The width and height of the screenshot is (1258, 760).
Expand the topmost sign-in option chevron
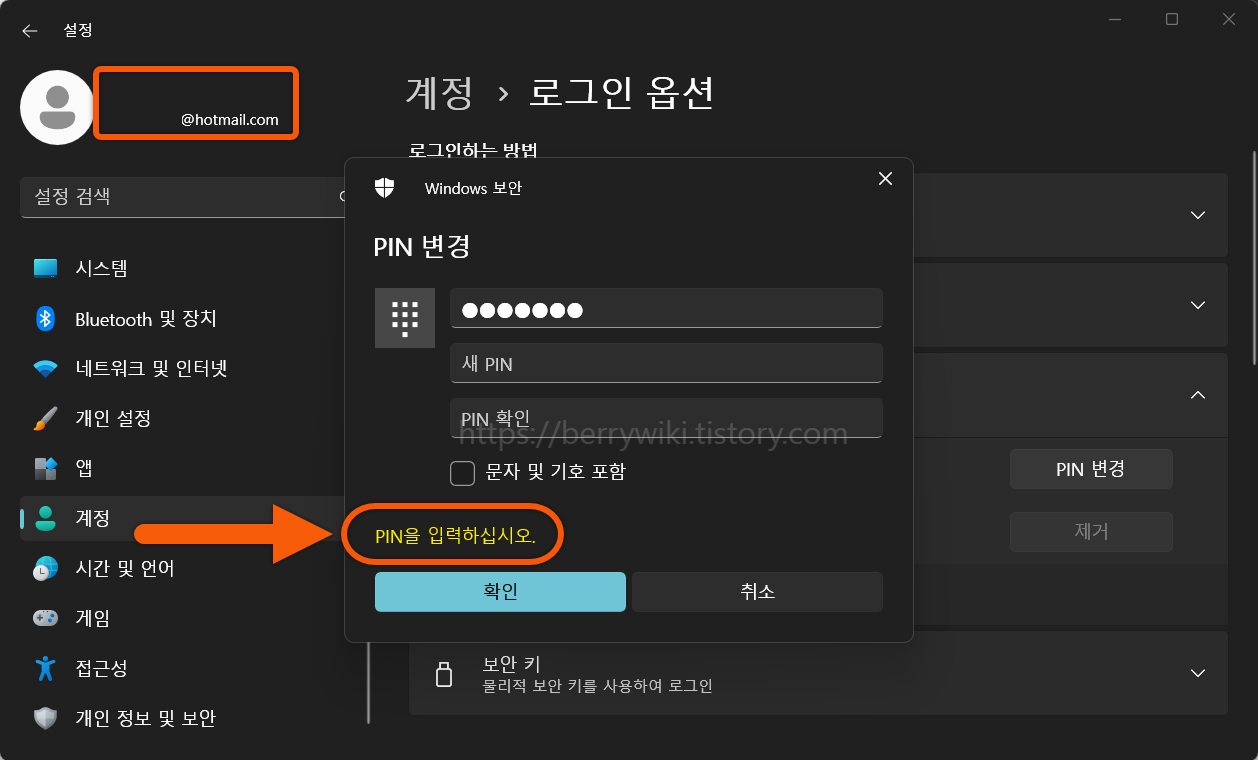pyautogui.click(x=1197, y=215)
